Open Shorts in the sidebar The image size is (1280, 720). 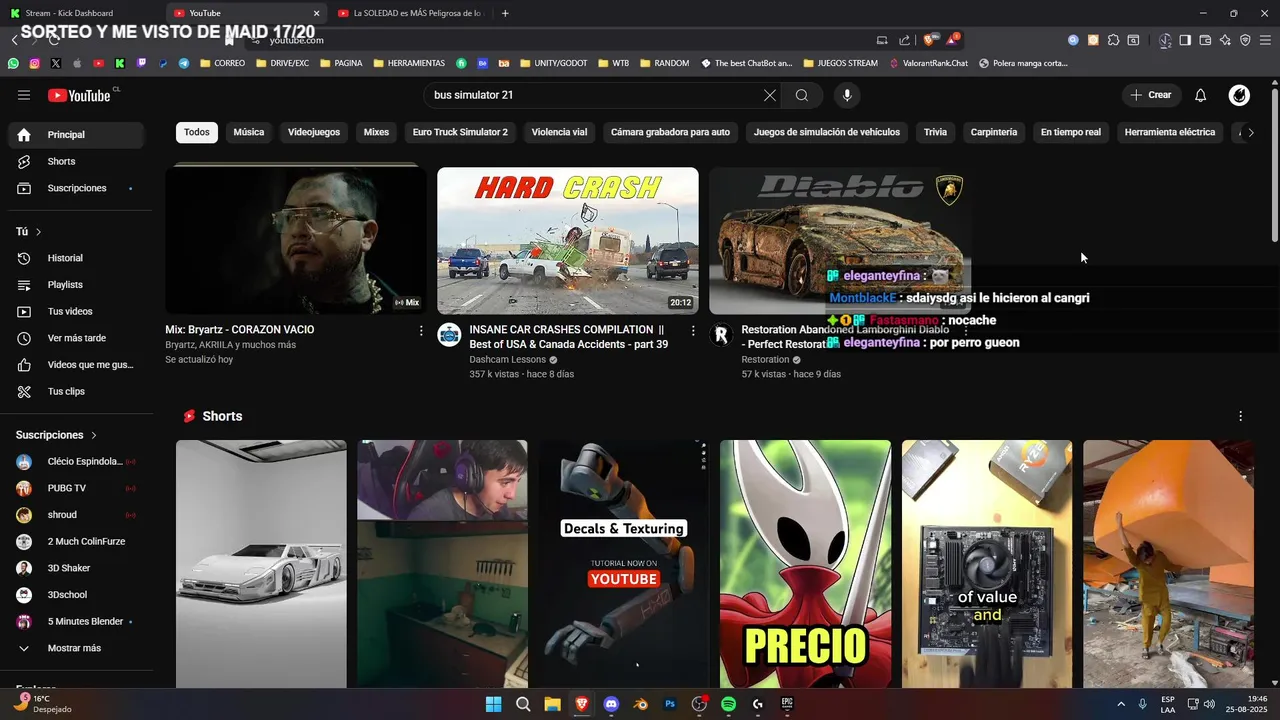pos(77,161)
